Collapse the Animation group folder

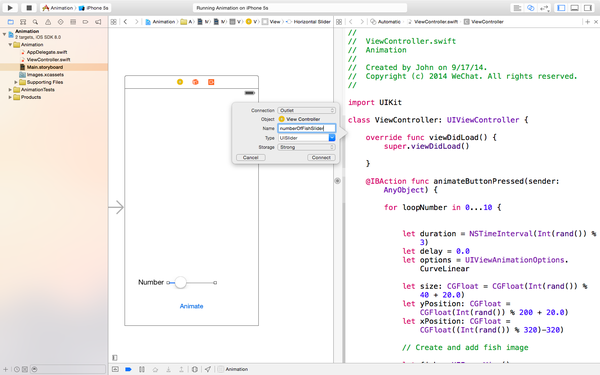pos(10,45)
